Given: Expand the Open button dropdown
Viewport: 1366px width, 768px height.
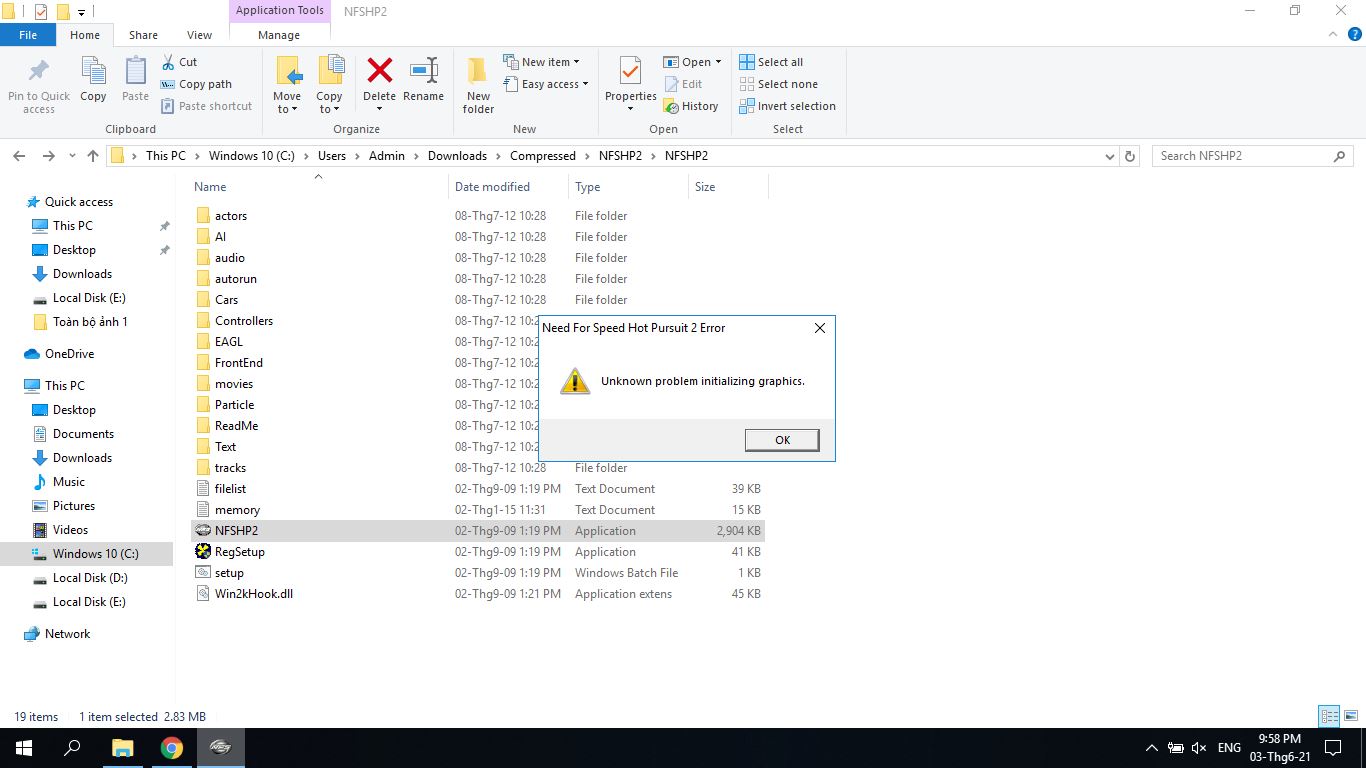Looking at the screenshot, I should (718, 62).
